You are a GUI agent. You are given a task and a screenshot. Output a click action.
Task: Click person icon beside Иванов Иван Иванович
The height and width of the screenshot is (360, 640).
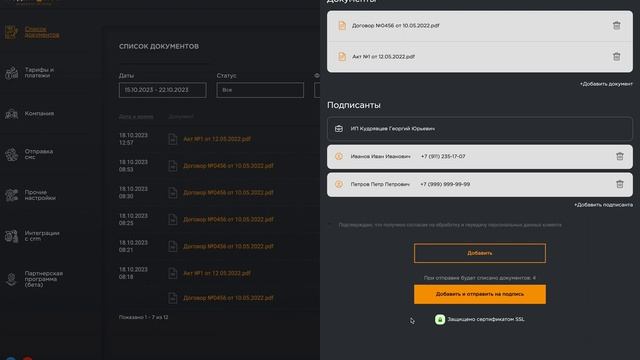(339, 156)
